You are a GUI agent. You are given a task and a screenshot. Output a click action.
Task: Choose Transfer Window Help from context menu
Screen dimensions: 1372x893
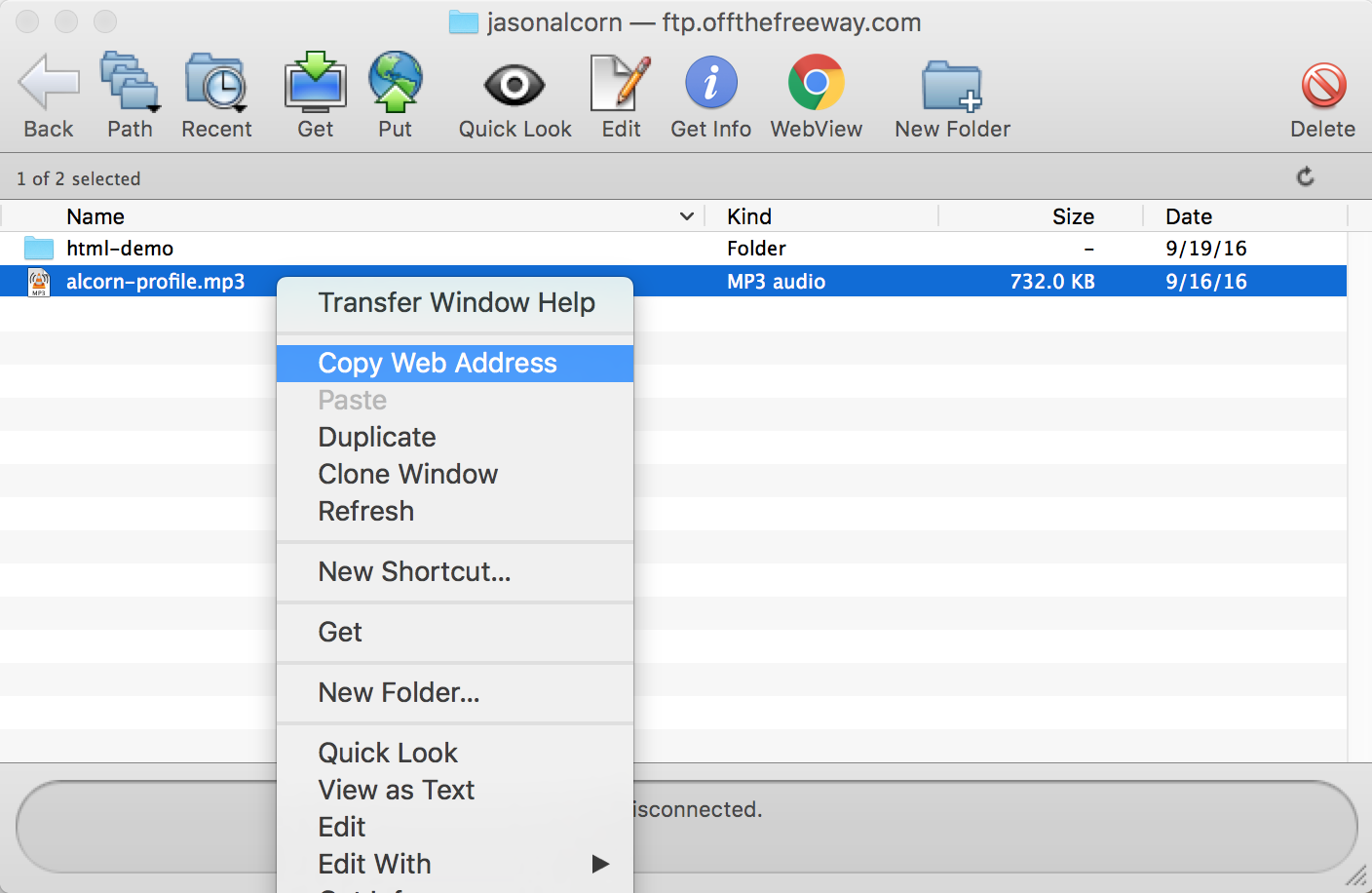[455, 303]
